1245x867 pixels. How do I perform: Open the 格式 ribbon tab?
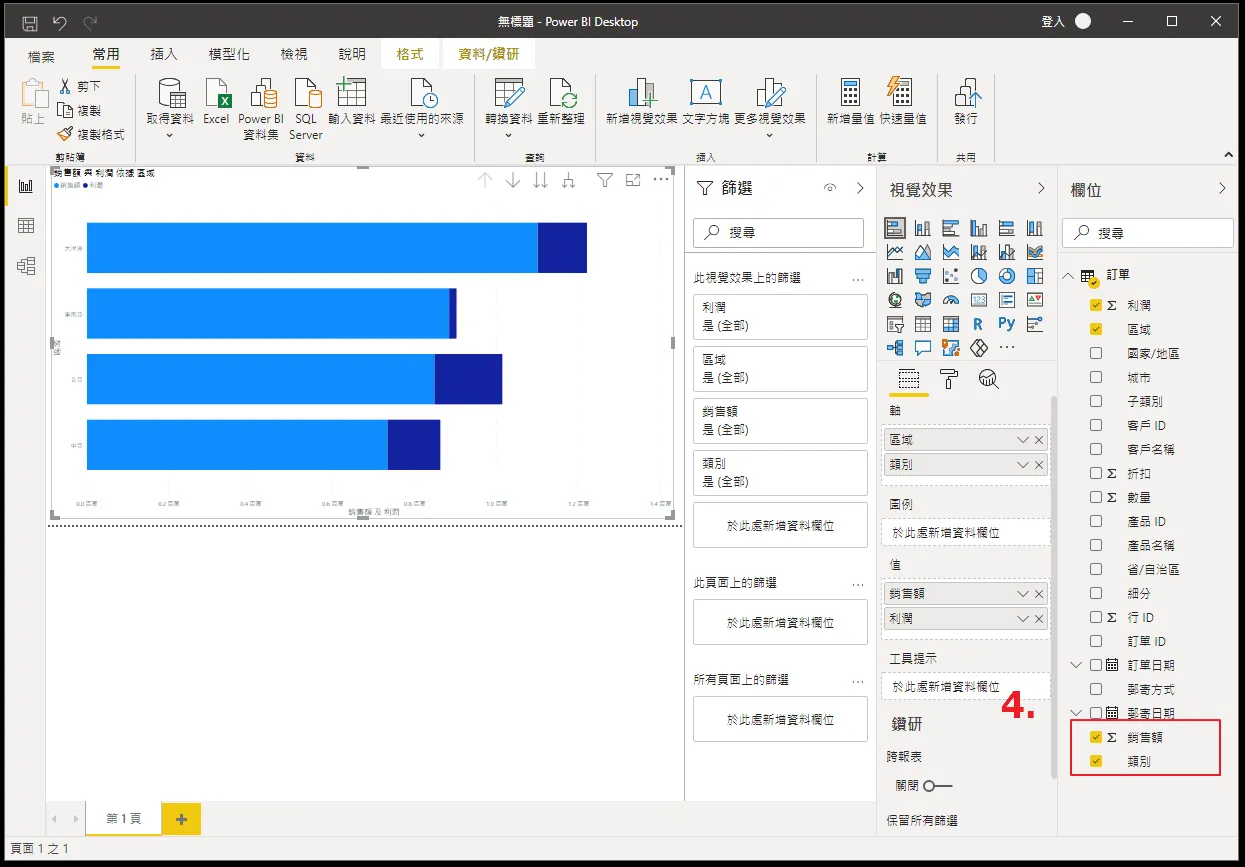409,54
